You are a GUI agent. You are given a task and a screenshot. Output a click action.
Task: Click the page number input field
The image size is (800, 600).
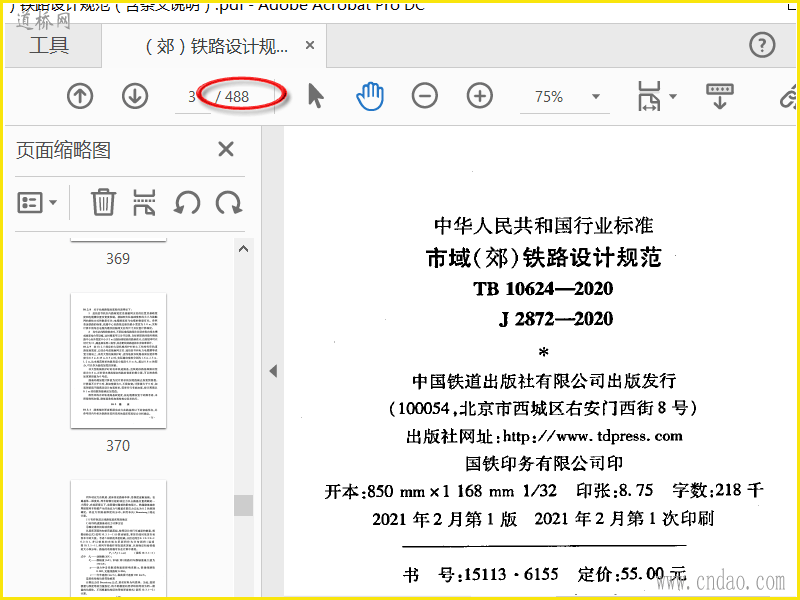(192, 97)
